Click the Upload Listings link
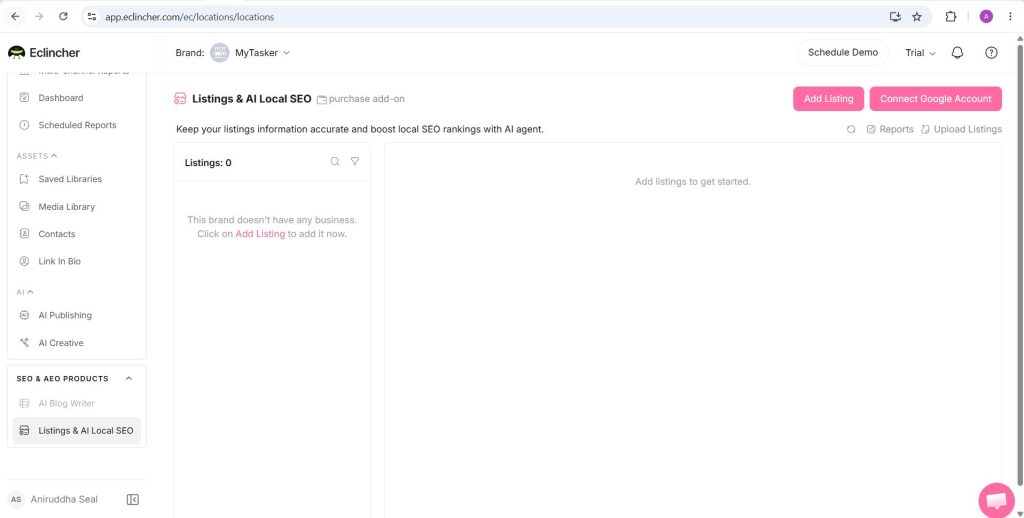This screenshot has width=1024, height=518. (x=961, y=129)
